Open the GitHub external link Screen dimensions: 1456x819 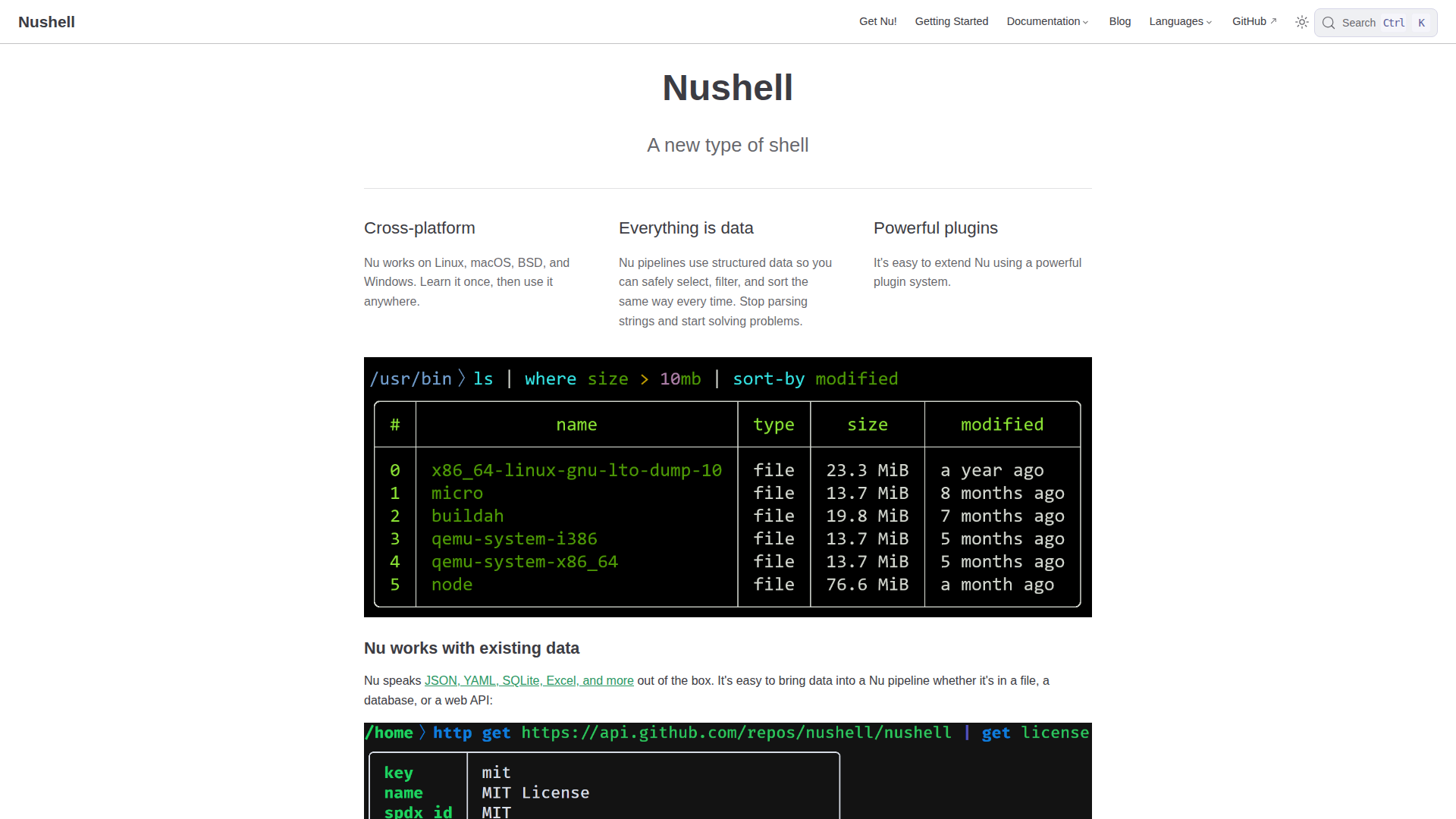point(1254,21)
